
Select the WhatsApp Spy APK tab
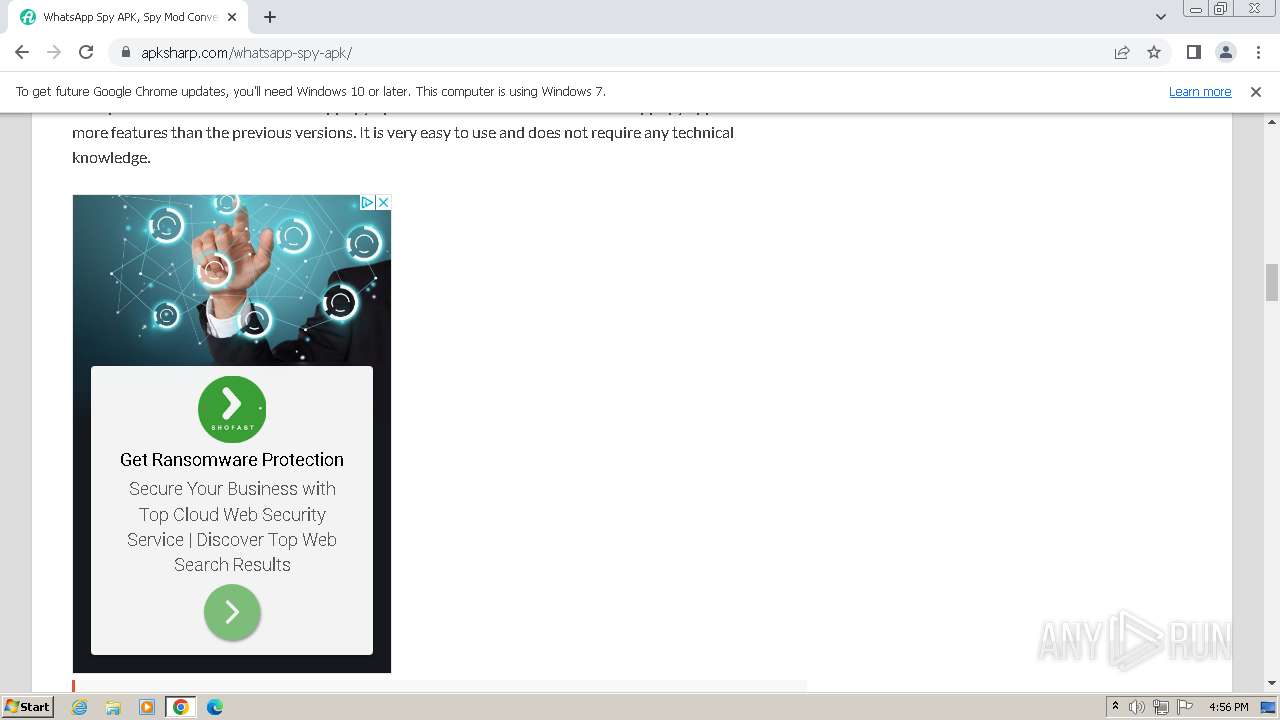click(129, 17)
